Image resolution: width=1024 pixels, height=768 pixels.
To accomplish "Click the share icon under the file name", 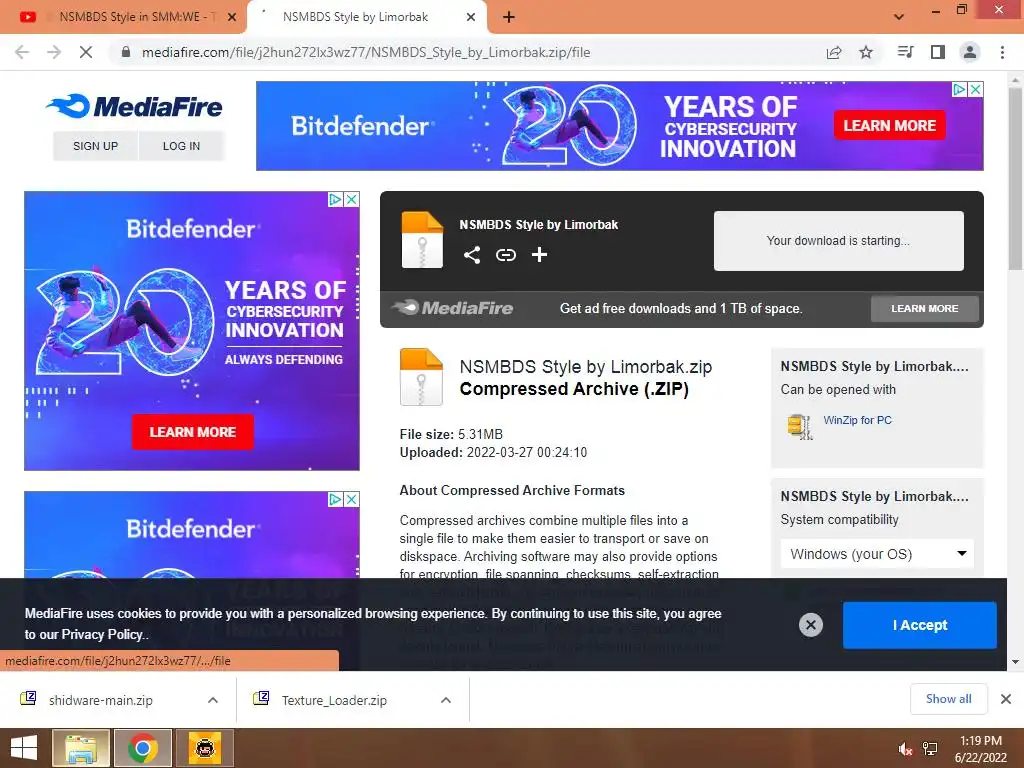I will pyautogui.click(x=472, y=255).
